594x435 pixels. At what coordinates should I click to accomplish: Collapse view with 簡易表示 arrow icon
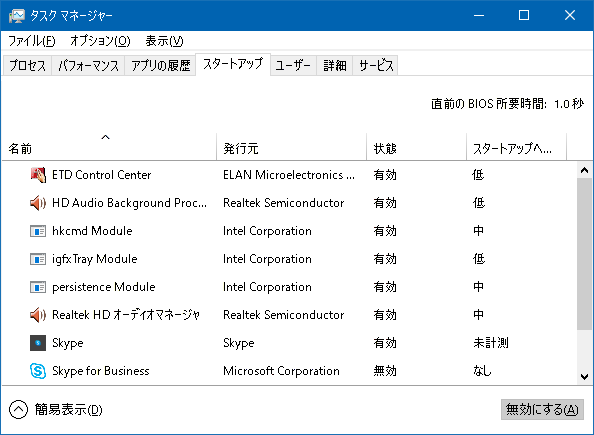point(19,410)
